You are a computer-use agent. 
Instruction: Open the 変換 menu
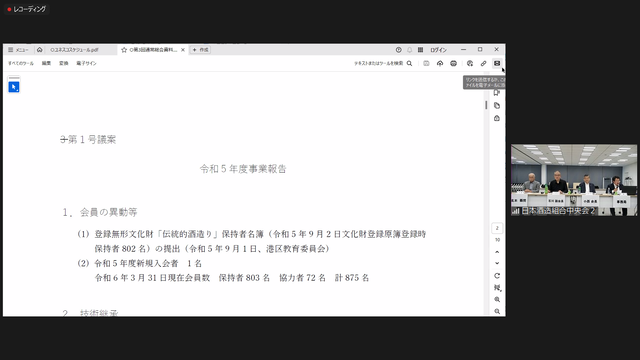64,63
